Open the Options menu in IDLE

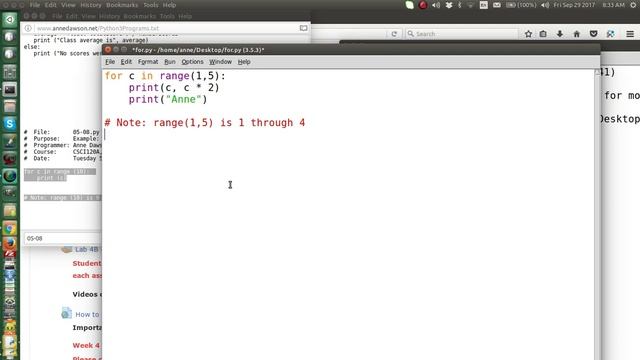tap(192, 62)
